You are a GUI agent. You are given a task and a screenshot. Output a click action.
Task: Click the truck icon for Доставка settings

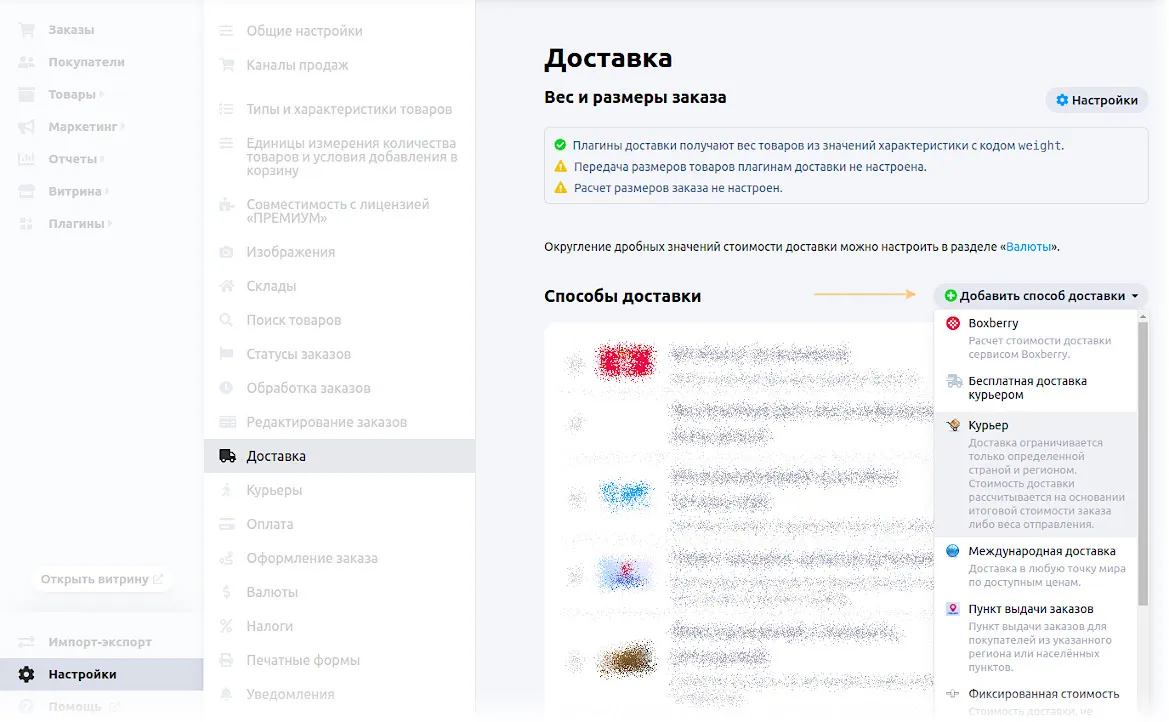click(228, 456)
